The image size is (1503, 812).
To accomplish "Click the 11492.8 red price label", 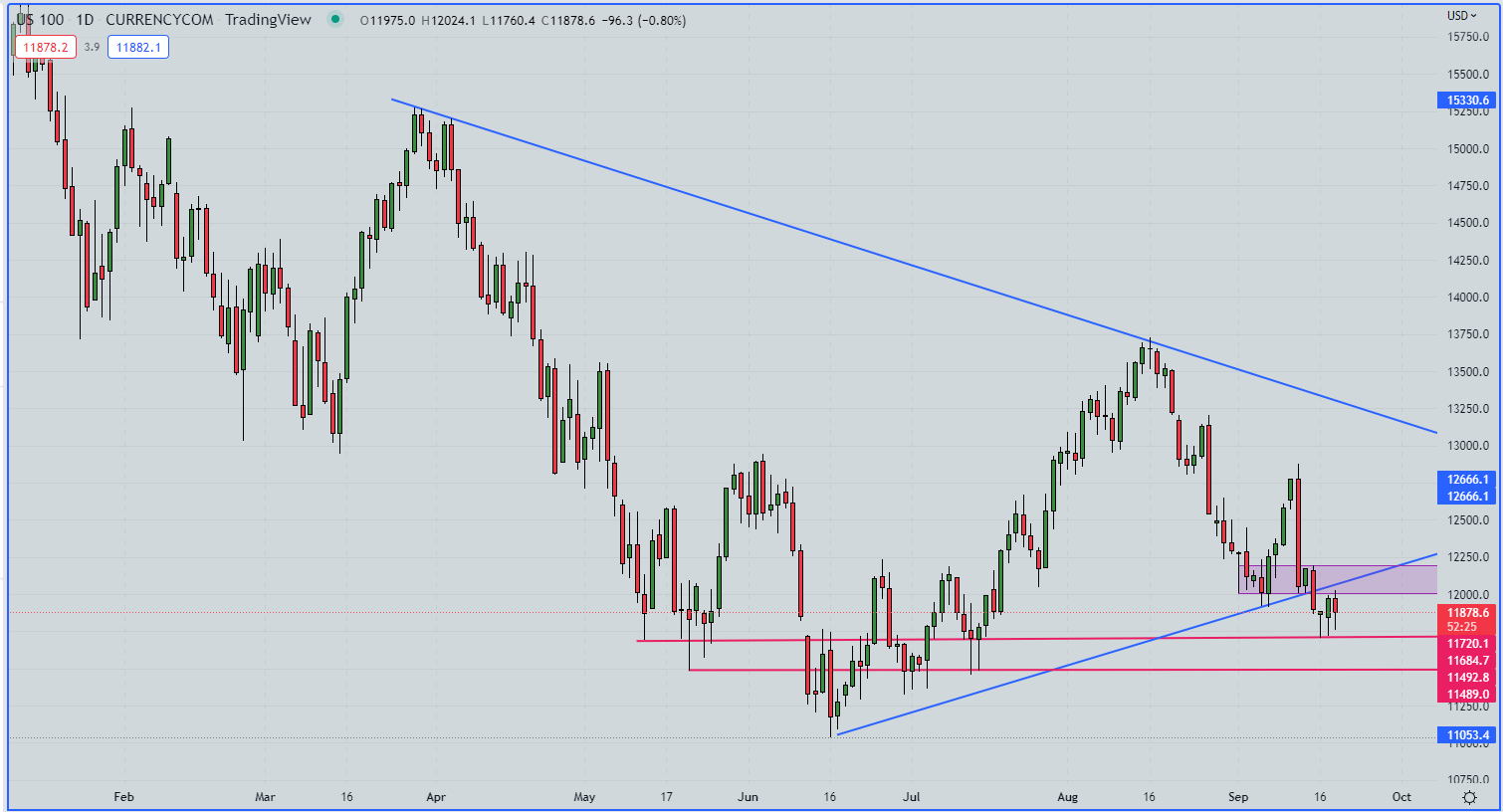I will (1467, 678).
